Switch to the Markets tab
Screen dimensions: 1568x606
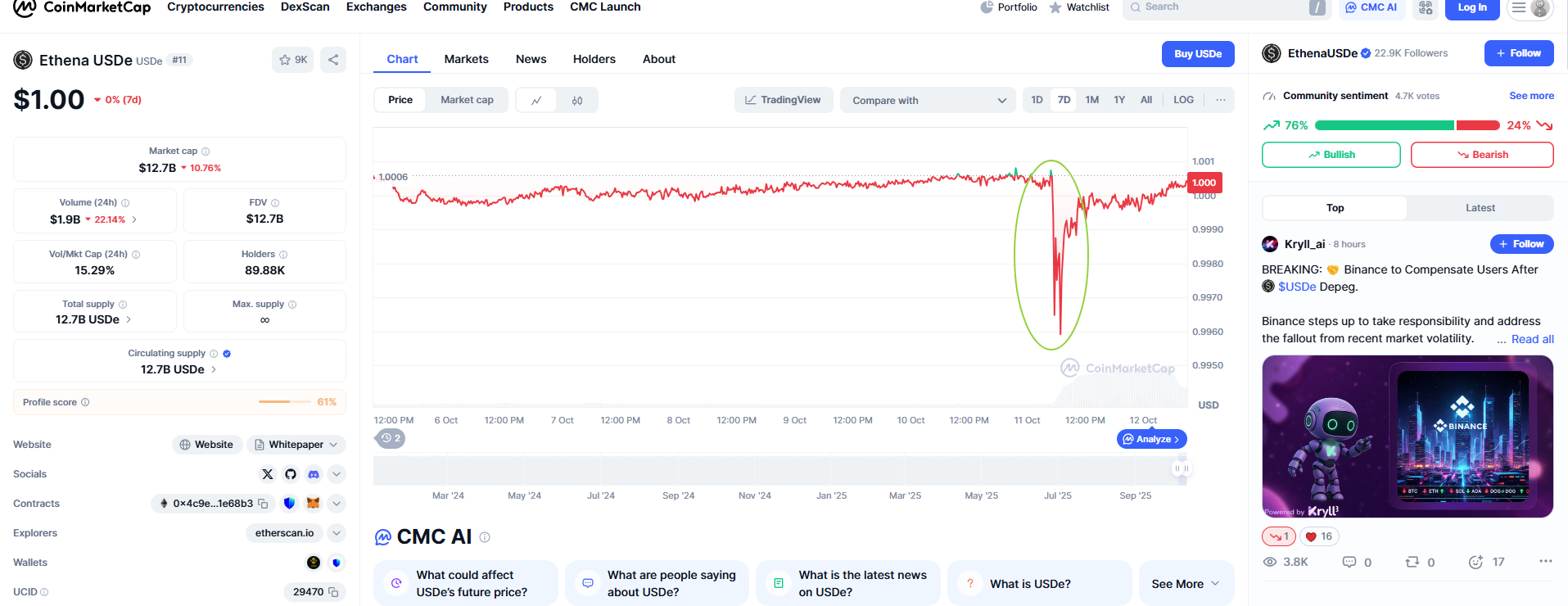pos(466,59)
